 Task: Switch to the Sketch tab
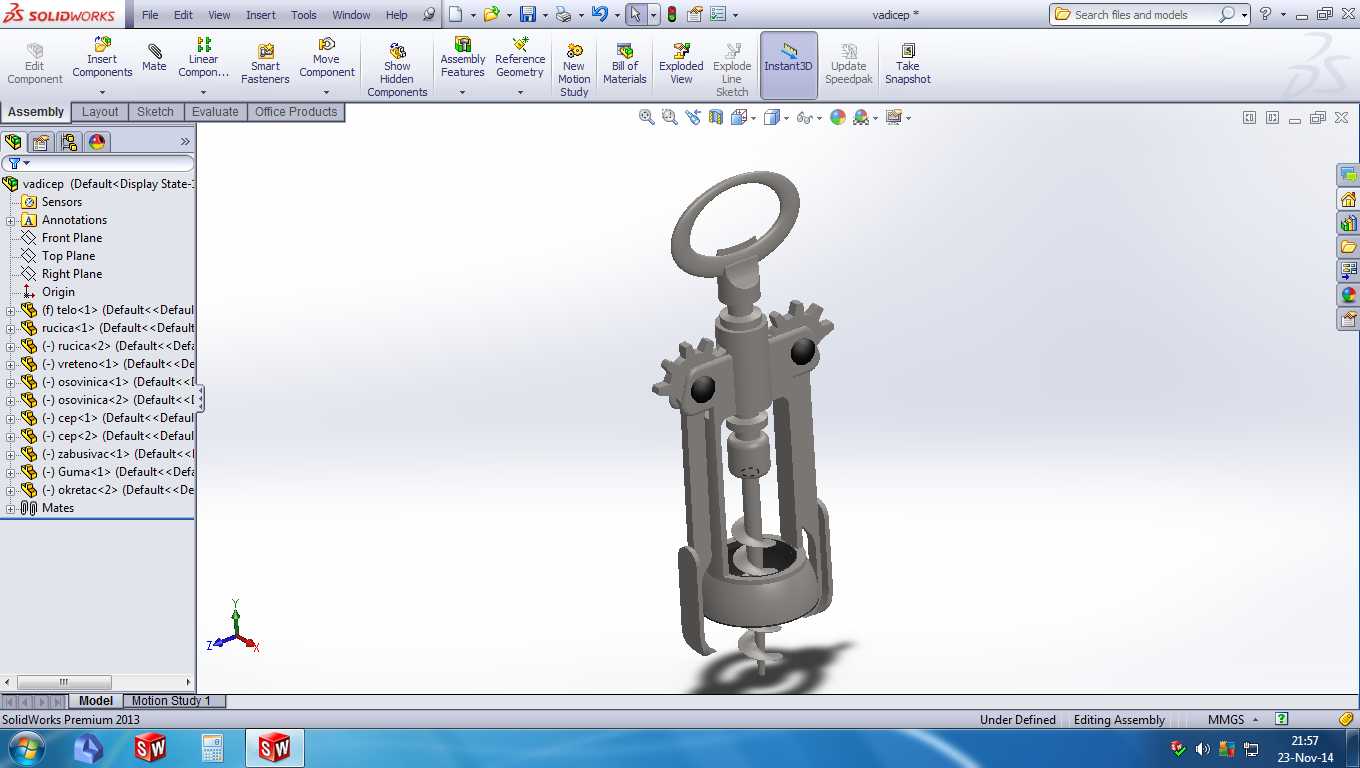click(x=155, y=112)
